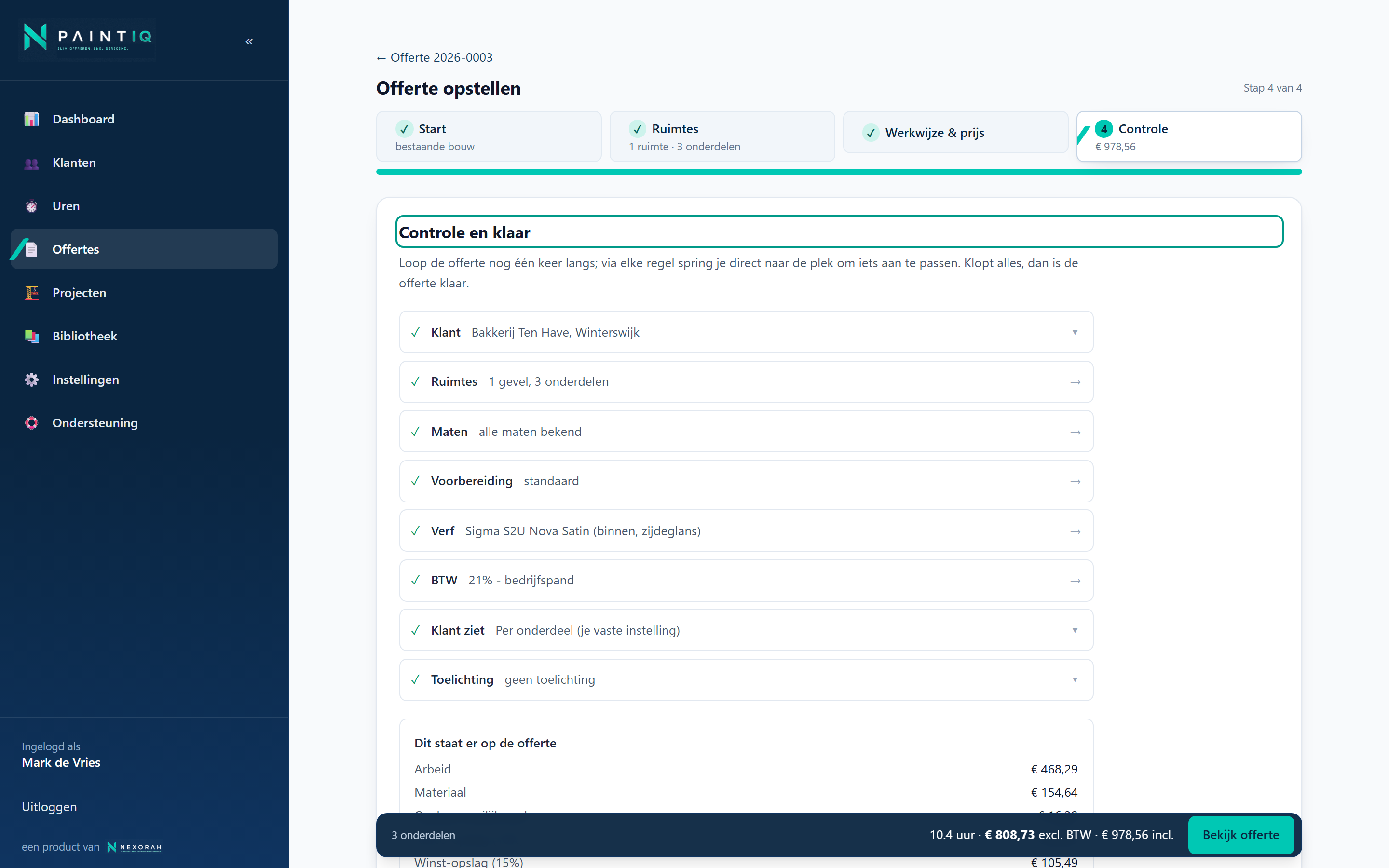Screen dimensions: 1389x868
Task: Open the Instellingen menu item
Action: point(144,380)
